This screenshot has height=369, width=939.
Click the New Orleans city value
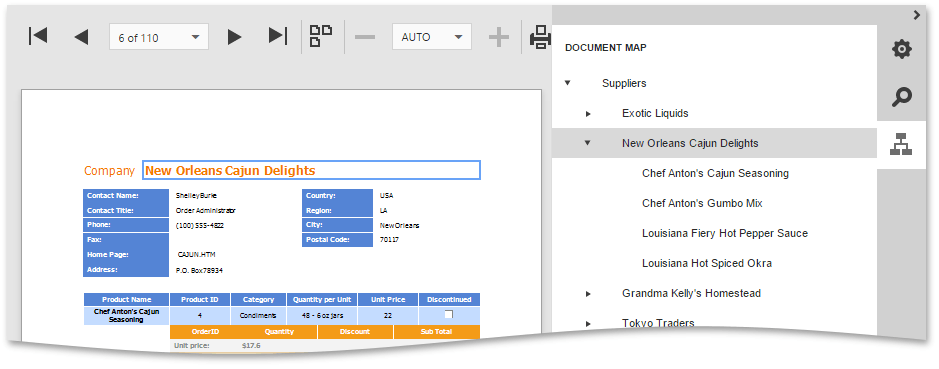399,225
